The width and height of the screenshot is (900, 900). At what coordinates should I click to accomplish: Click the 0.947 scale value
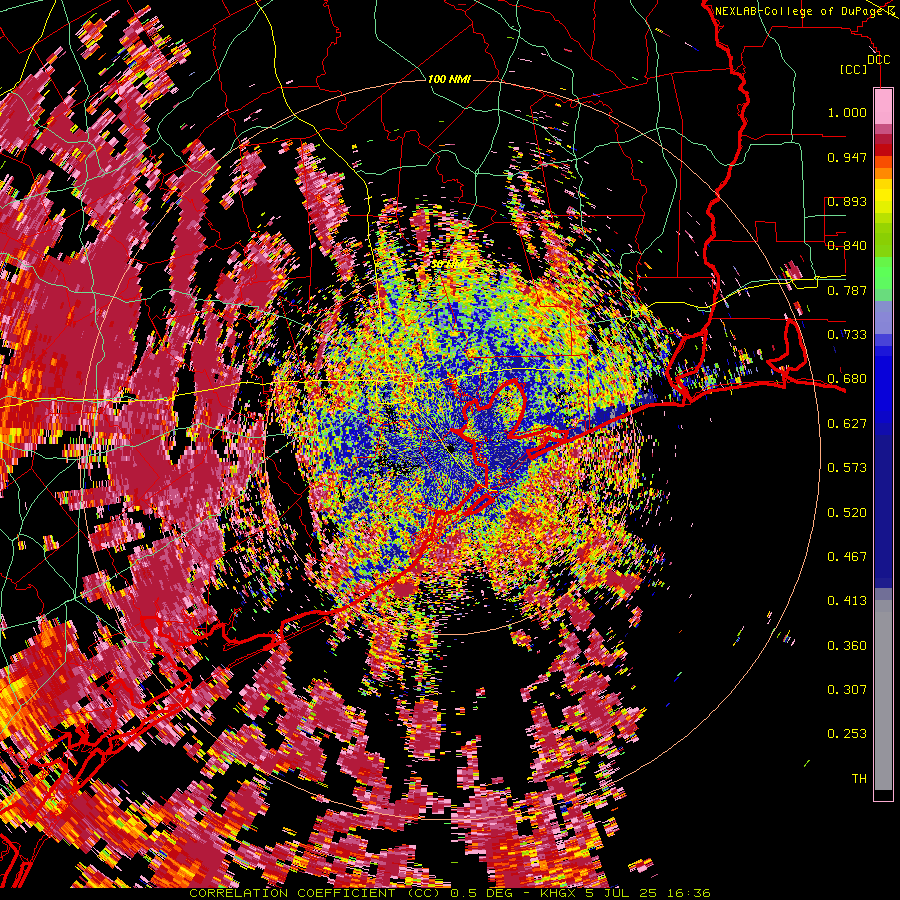pos(847,157)
